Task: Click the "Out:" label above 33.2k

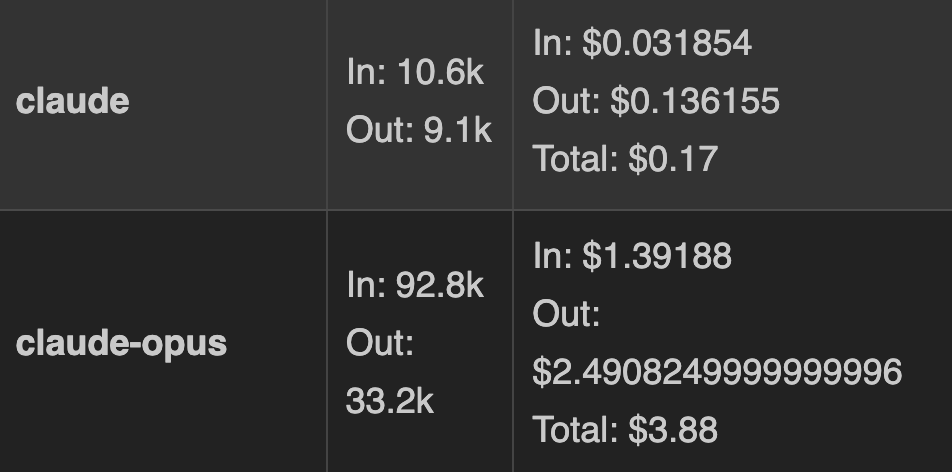Action: 380,343
